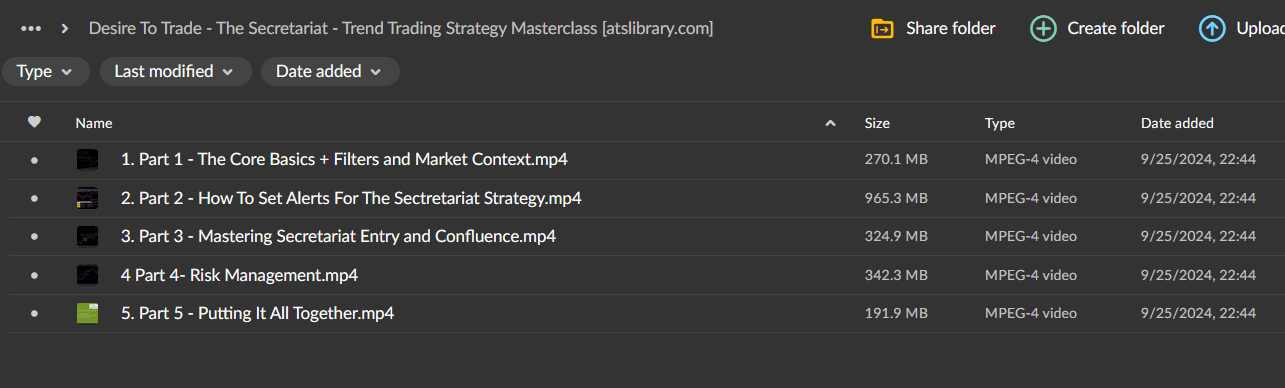Viewport: 1285px width, 388px height.
Task: Expand the Last modified filter dropdown
Action: pyautogui.click(x=175, y=71)
